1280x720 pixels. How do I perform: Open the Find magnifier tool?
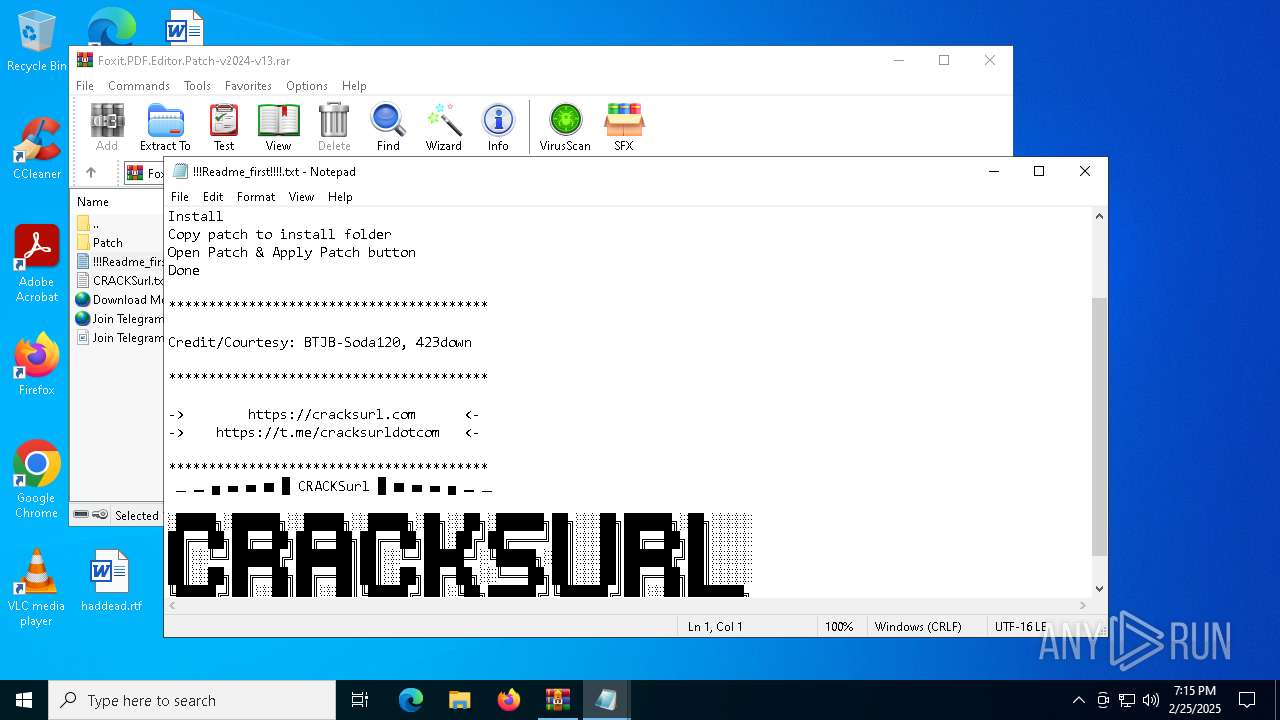(388, 127)
